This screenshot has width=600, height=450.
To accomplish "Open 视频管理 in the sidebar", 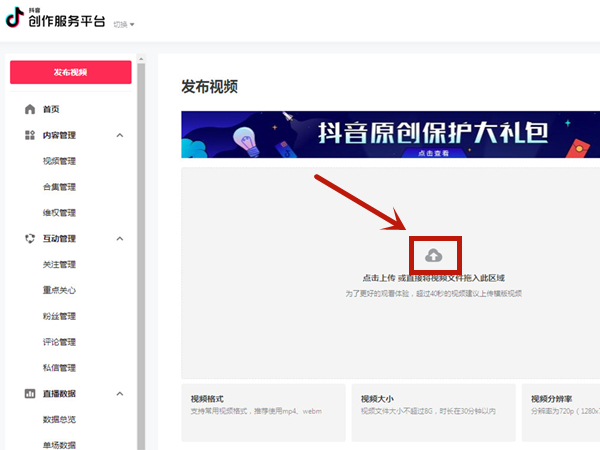I will pos(59,161).
